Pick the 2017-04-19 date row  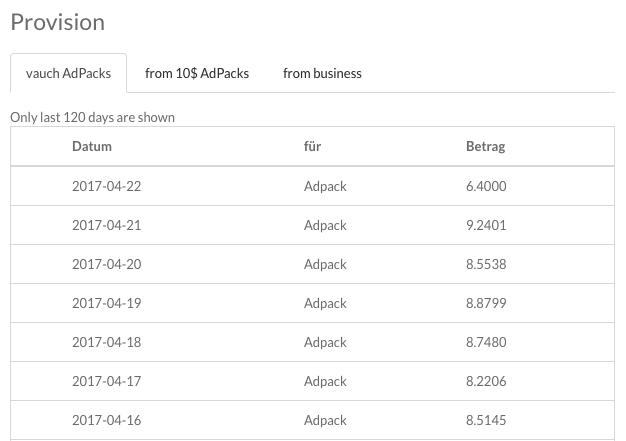107,303
